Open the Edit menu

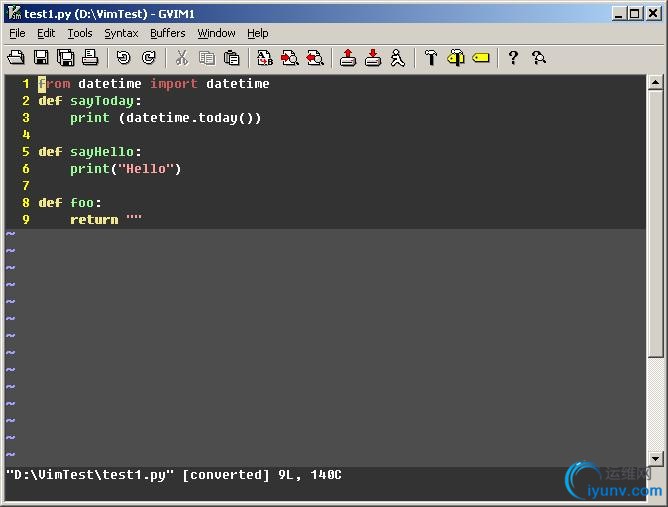tap(46, 33)
